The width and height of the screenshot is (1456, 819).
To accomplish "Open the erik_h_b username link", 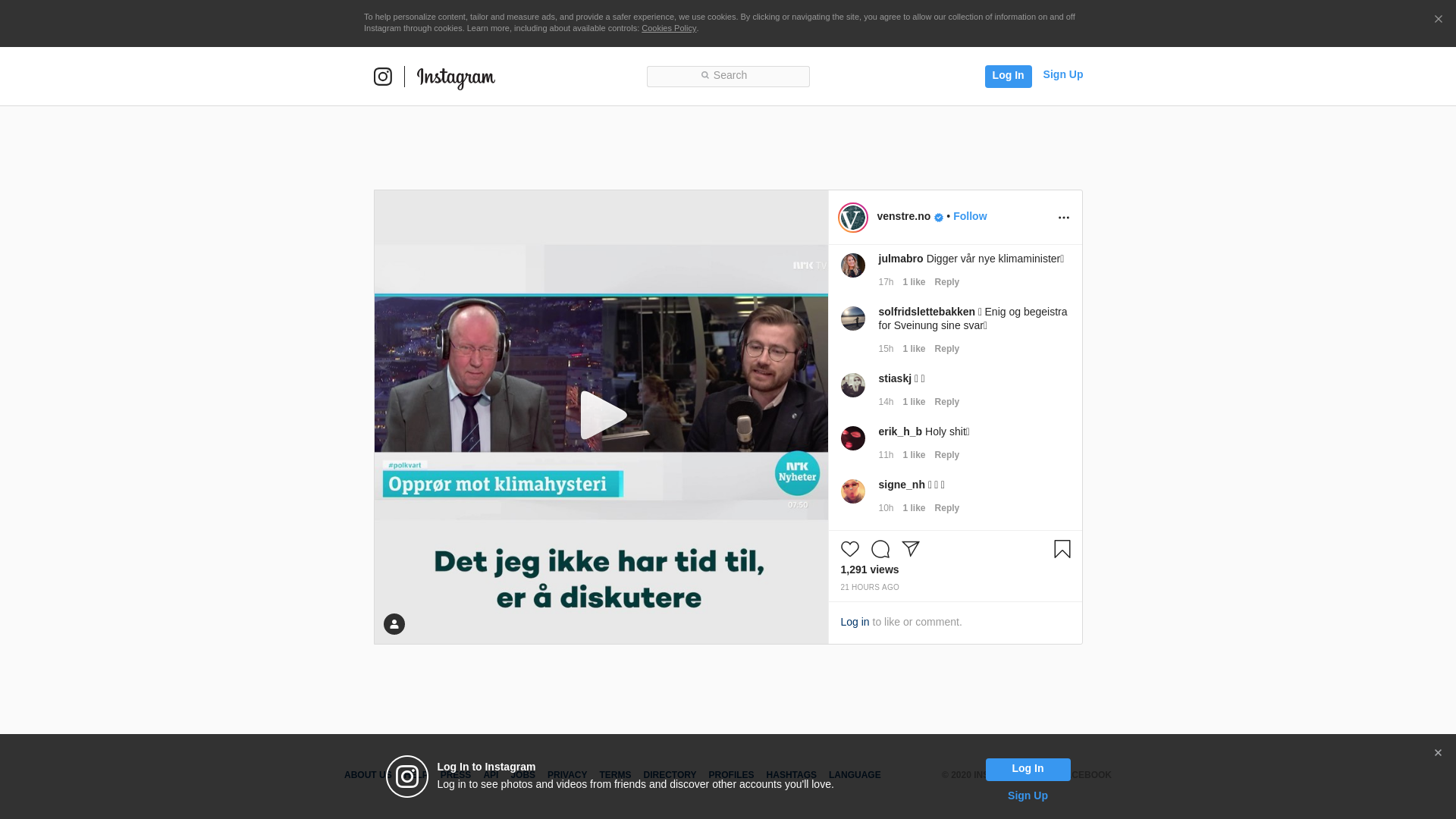I will 900,431.
